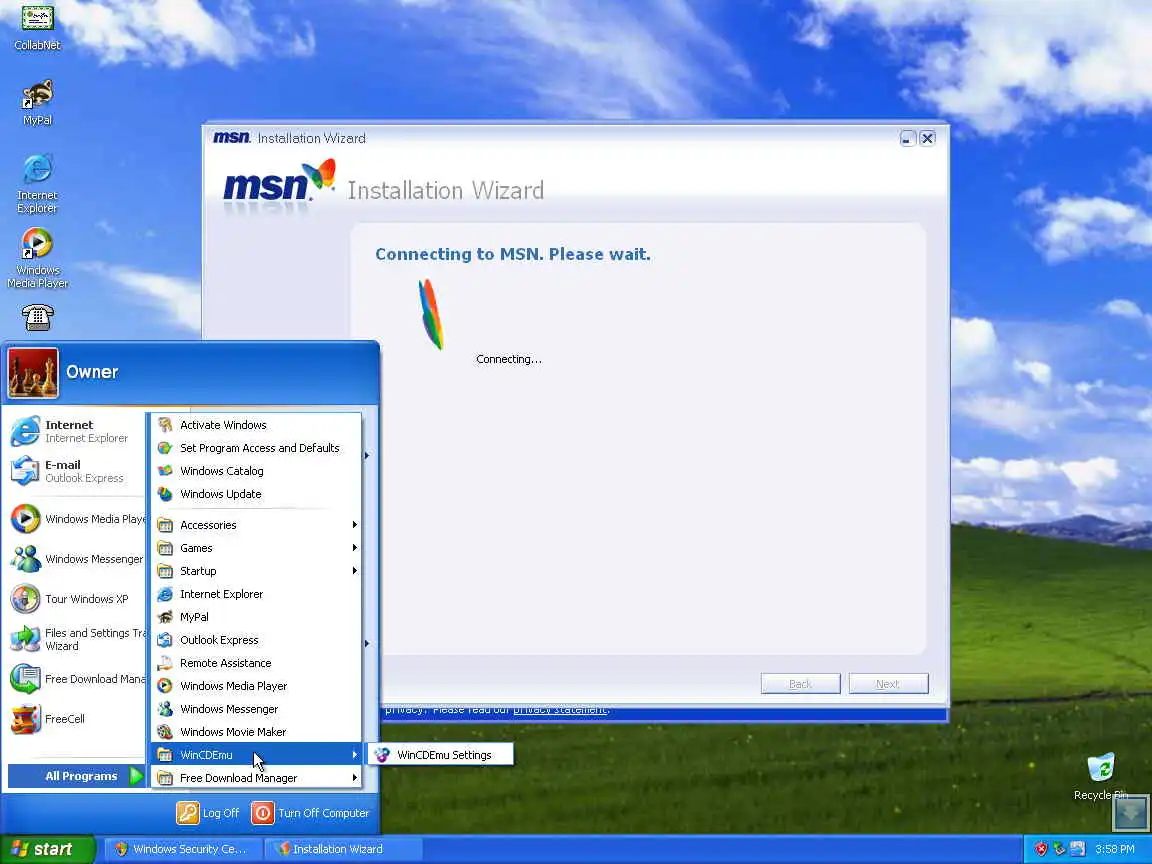Image resolution: width=1152 pixels, height=864 pixels.
Task: Open the privacy statement link
Action: [x=561, y=710]
